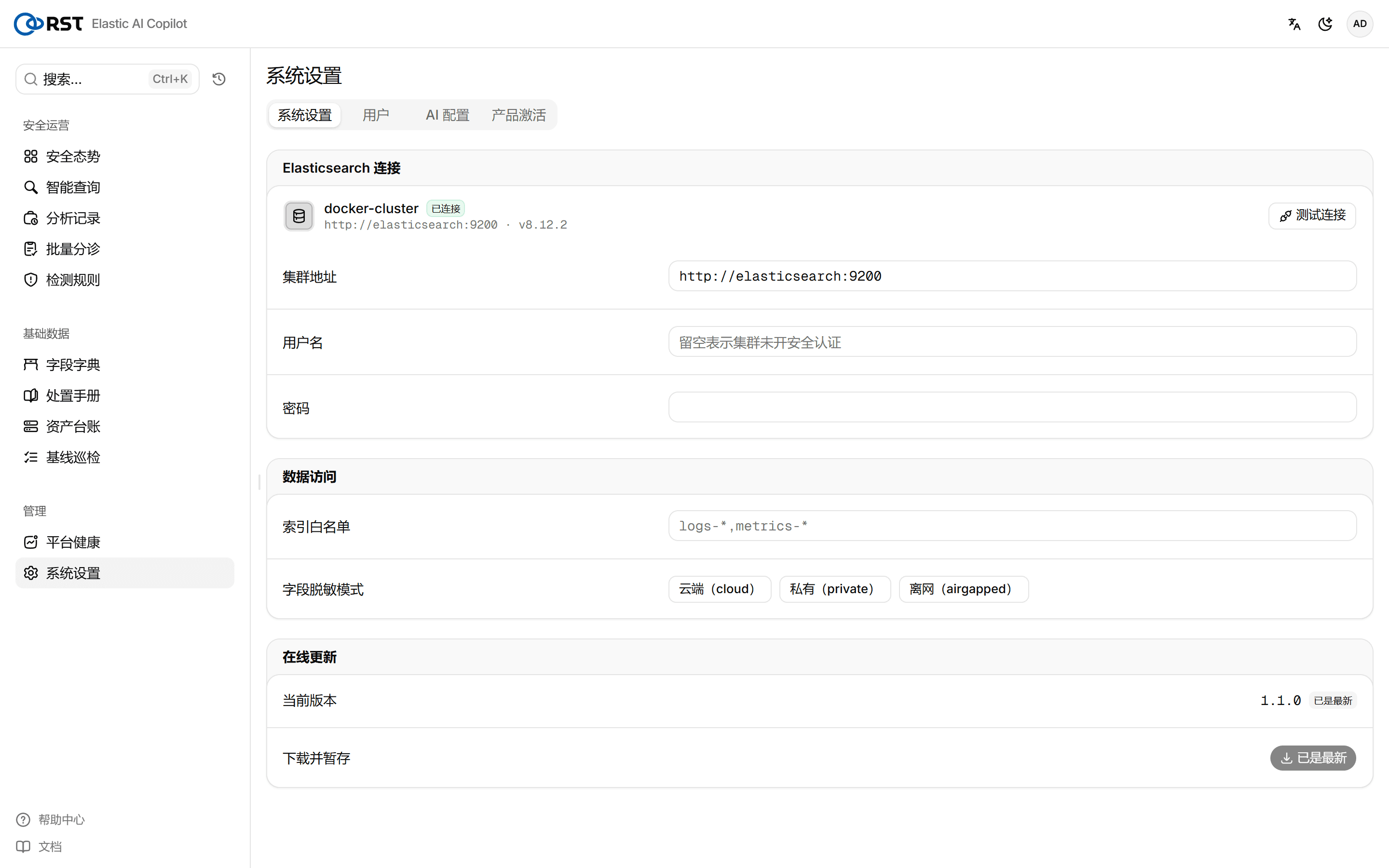Click the magnifier icon in search box
1389x868 pixels.
point(31,79)
